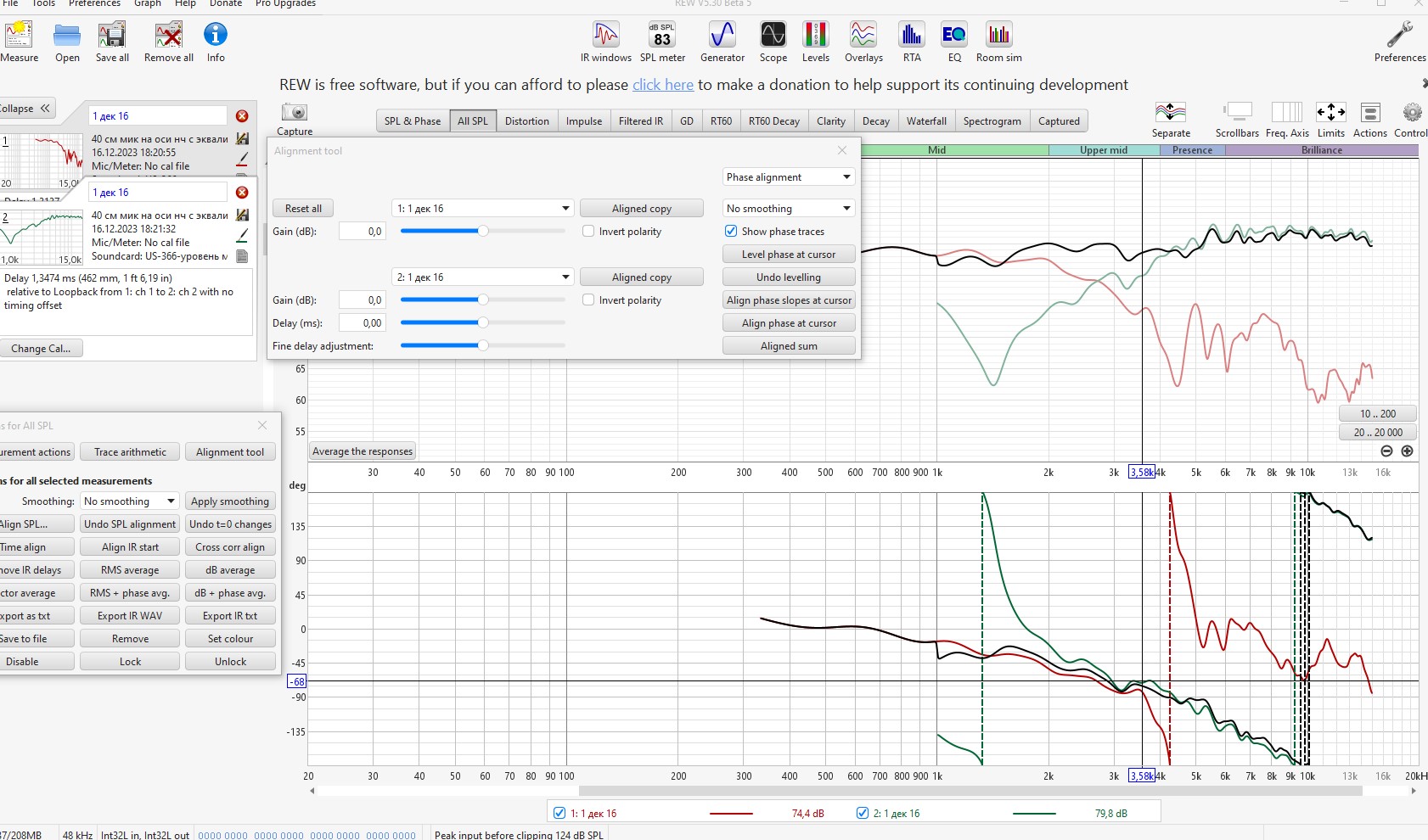Toggle Invert polarity for measurement 1

(588, 231)
